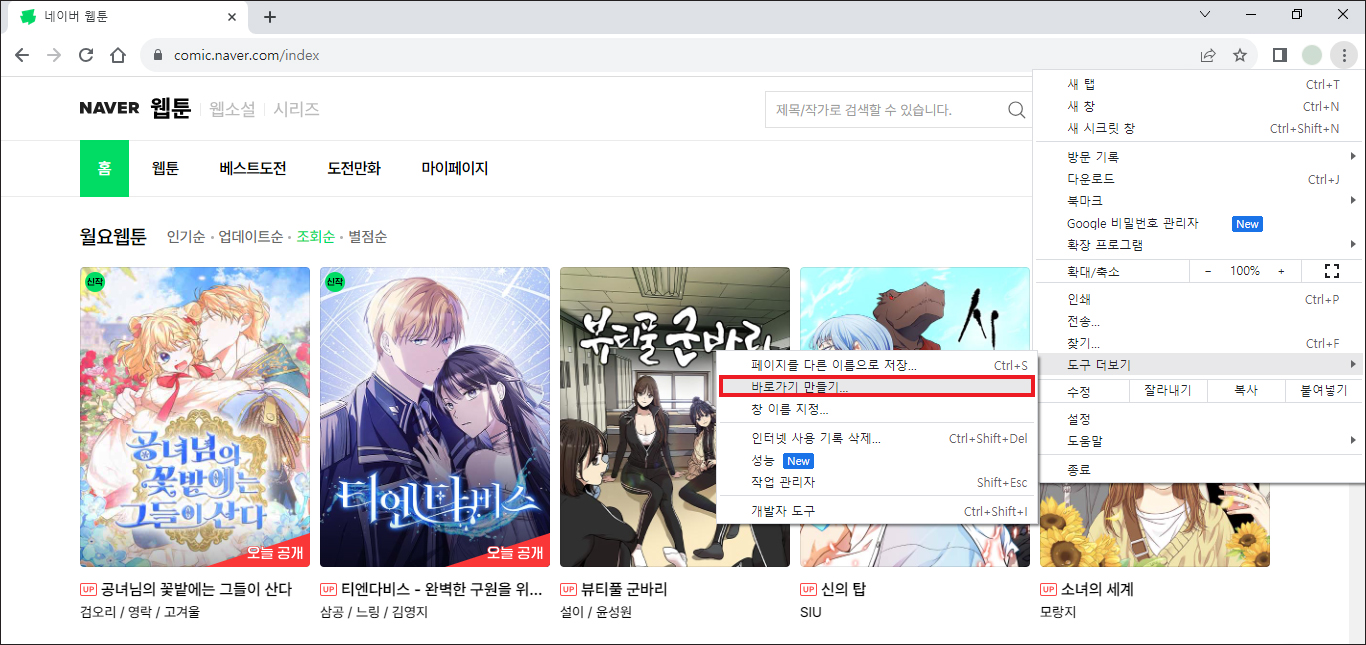Click 복사 in edit row
This screenshot has width=1366, height=645.
tap(1245, 391)
